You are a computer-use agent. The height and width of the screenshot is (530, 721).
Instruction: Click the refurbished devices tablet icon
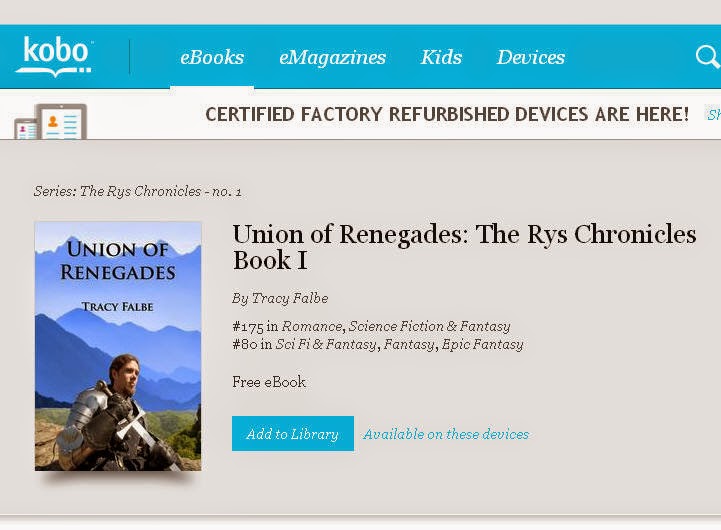(50, 122)
